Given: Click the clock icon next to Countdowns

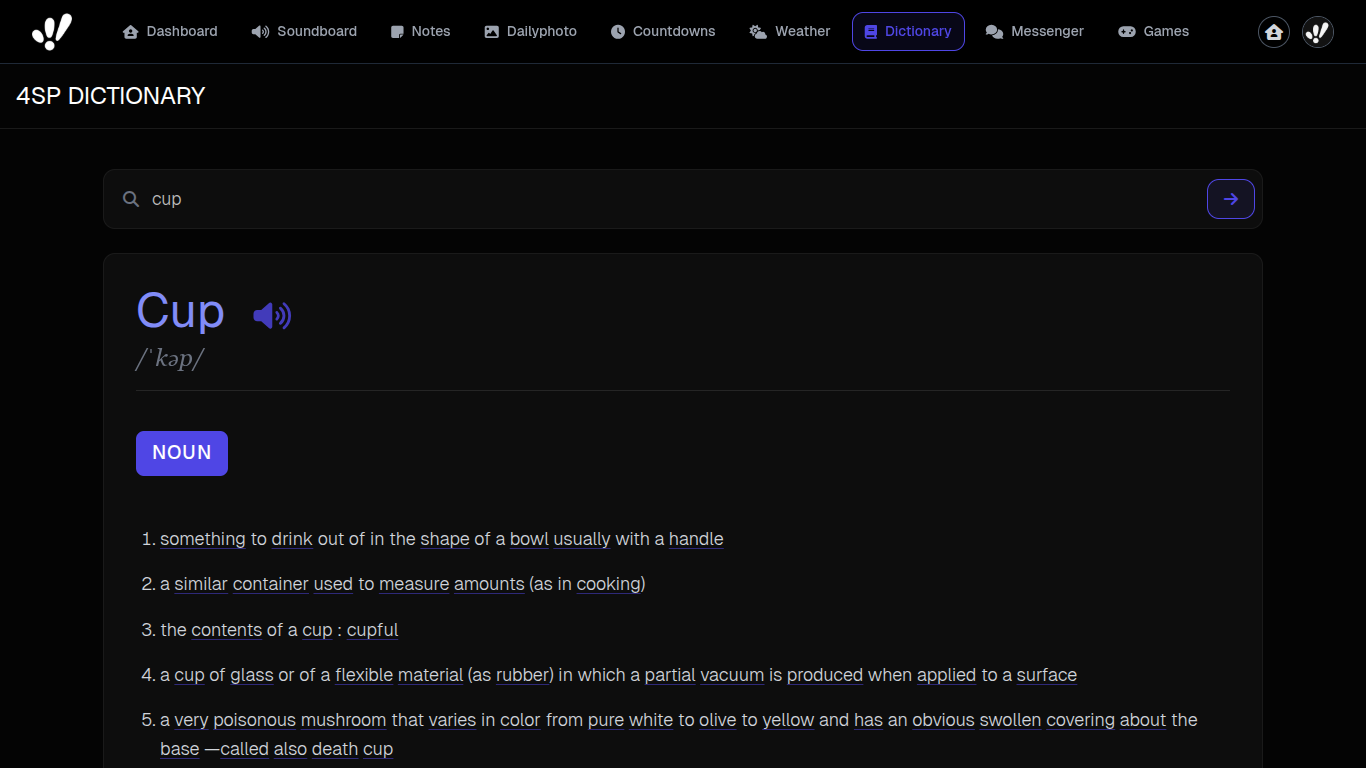Looking at the screenshot, I should pos(617,31).
